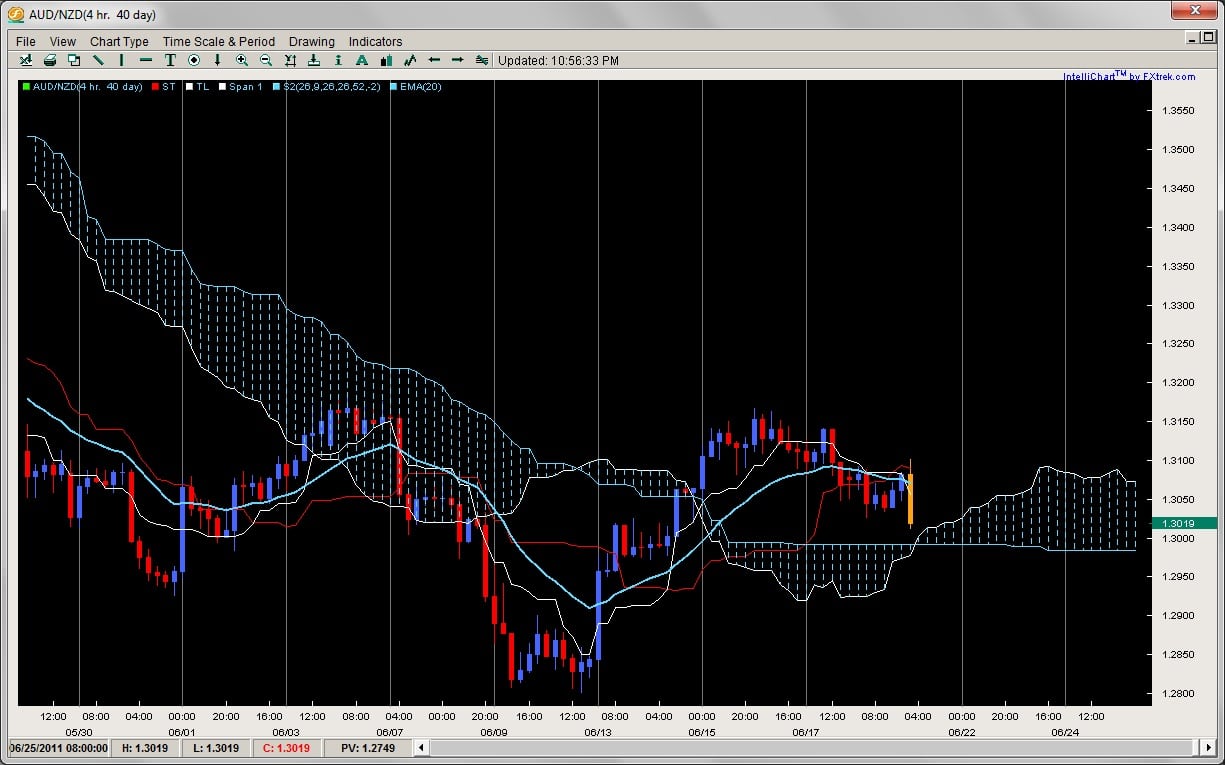
Task: Click the 'Updated: 10:56:33 PM' text
Action: pyautogui.click(x=558, y=60)
